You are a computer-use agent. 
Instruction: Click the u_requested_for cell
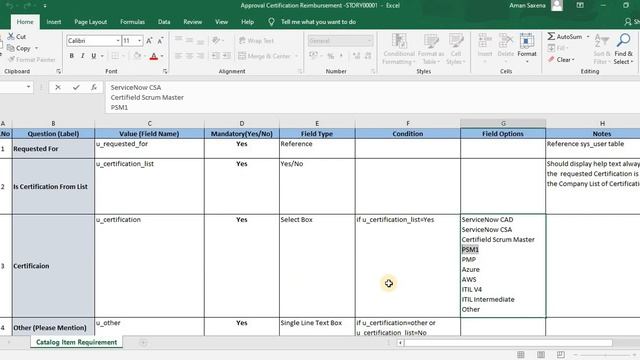pos(149,149)
